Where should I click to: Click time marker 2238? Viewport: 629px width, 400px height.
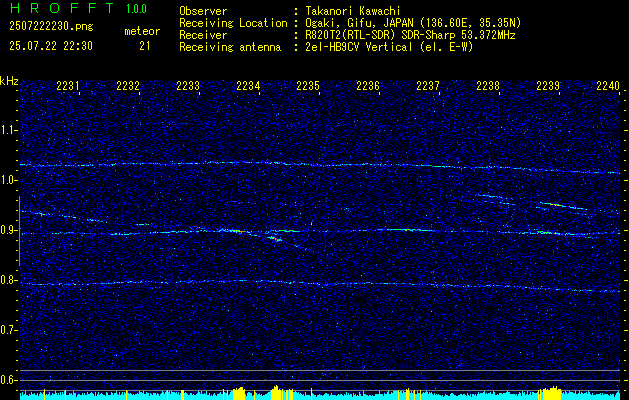pos(488,86)
